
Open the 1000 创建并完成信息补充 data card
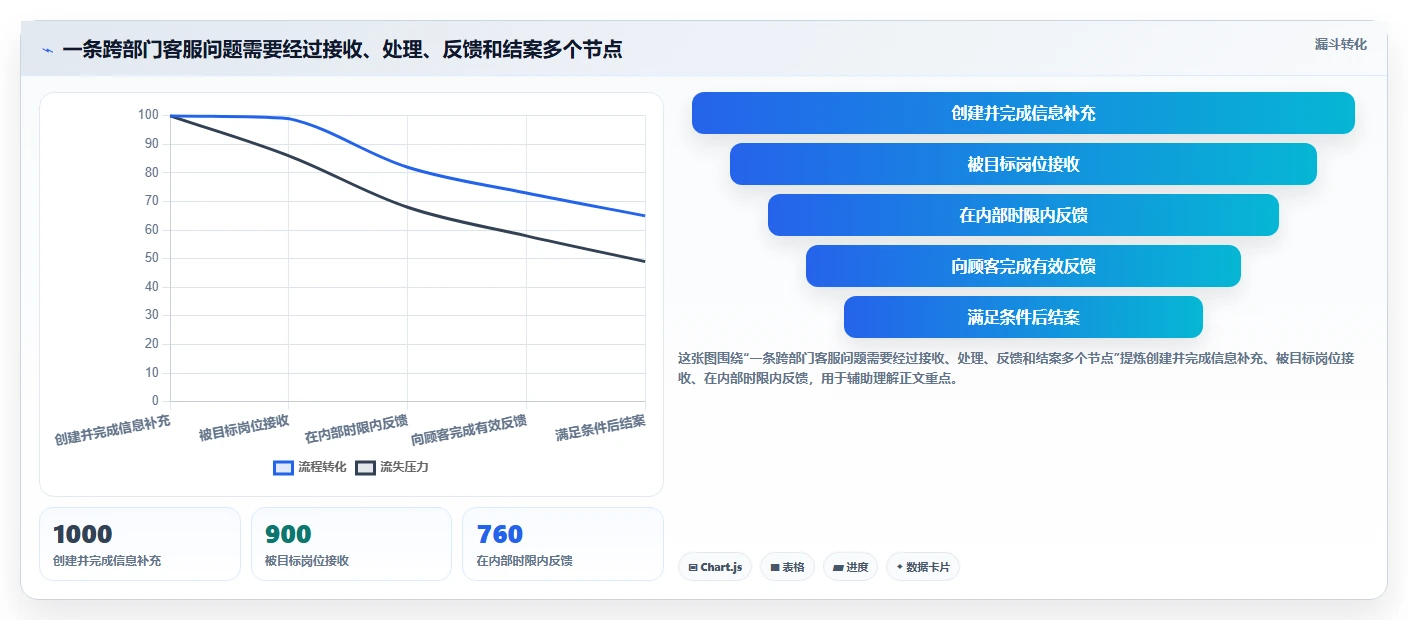click(x=140, y=544)
